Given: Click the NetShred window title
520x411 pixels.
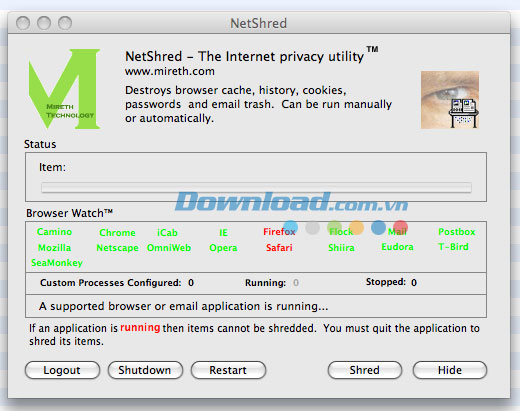Looking at the screenshot, I should pos(258,23).
